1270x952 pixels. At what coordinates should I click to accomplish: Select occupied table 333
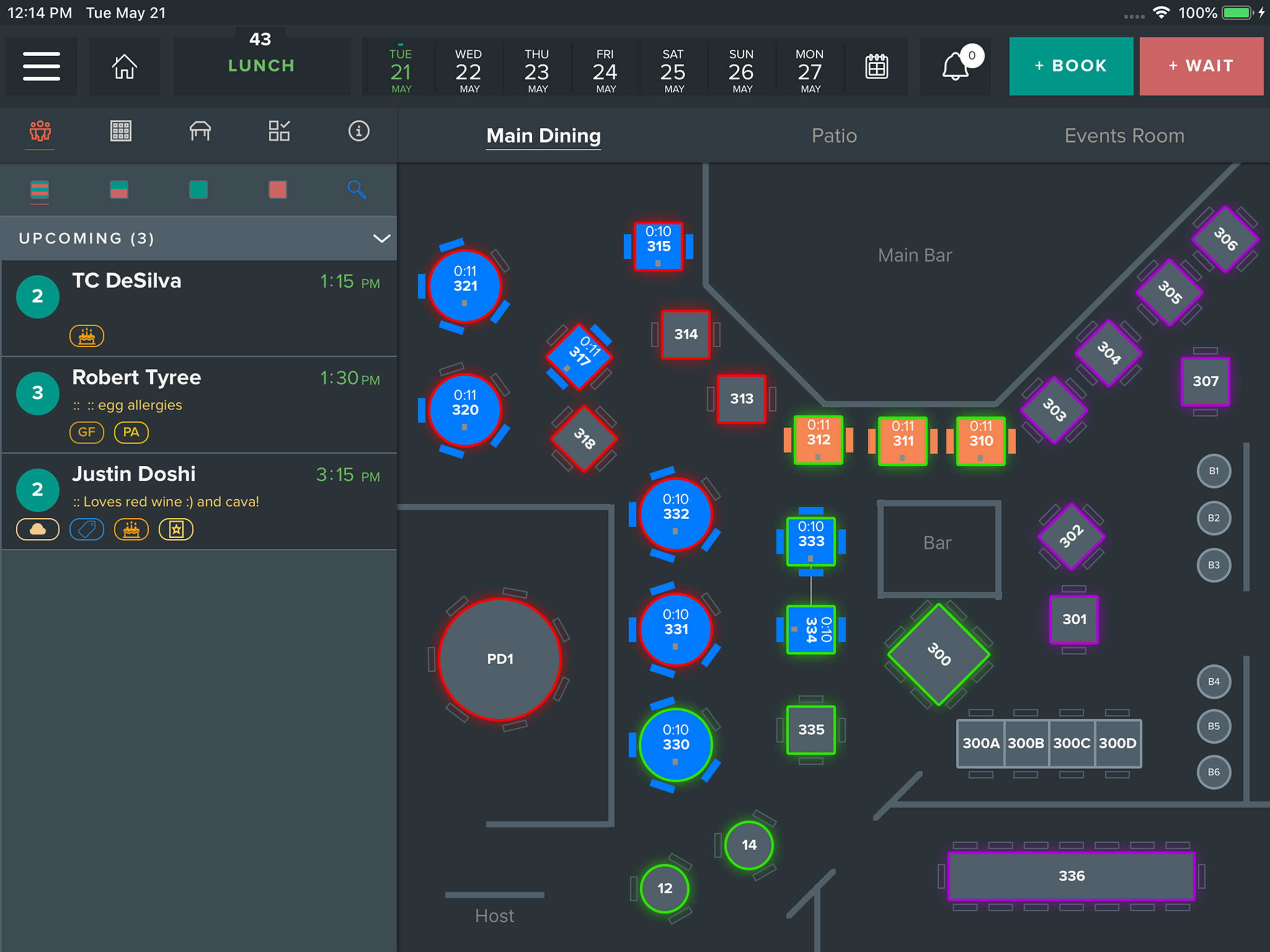point(811,542)
